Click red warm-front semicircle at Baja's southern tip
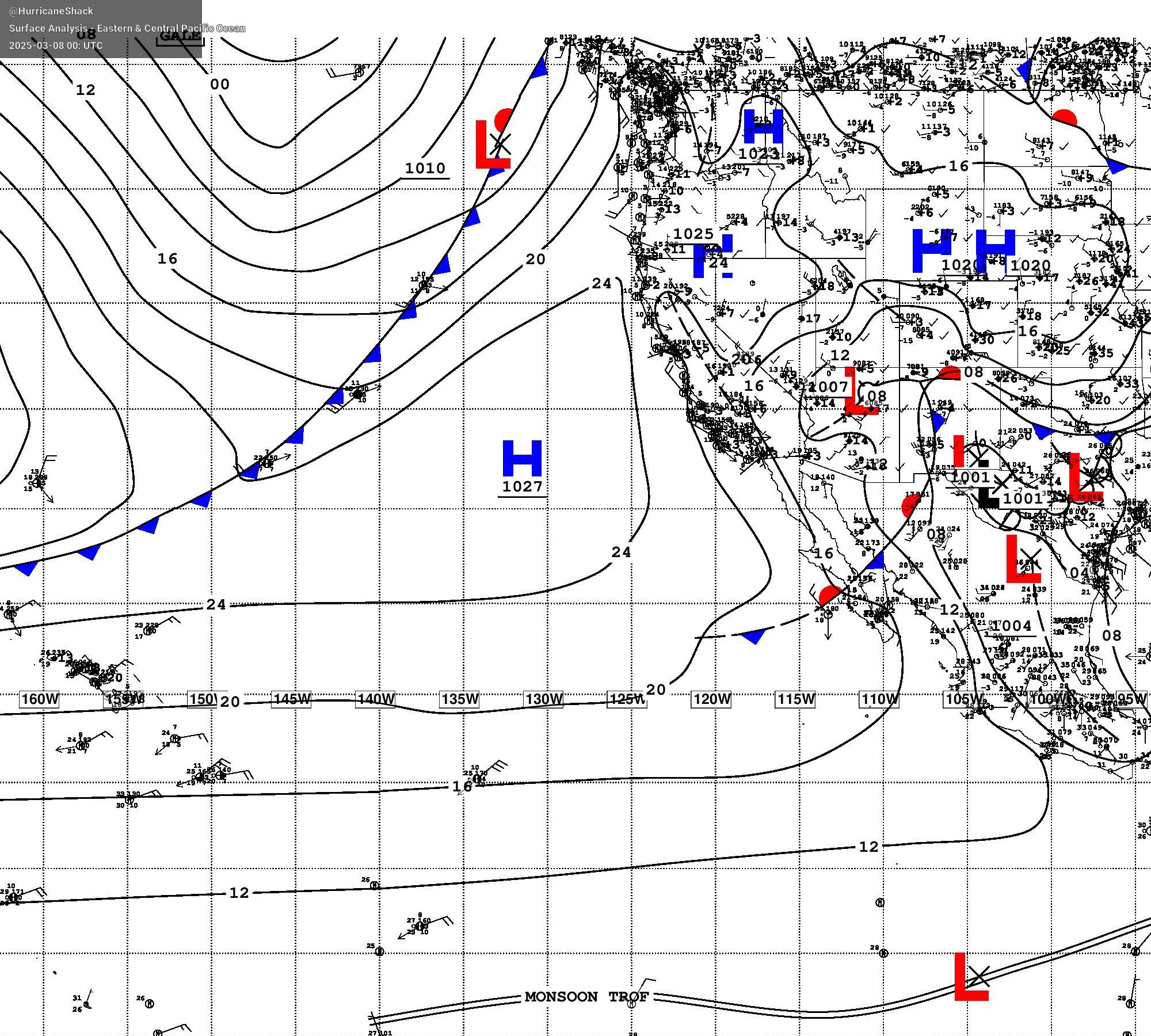1151x1036 pixels. point(829,596)
